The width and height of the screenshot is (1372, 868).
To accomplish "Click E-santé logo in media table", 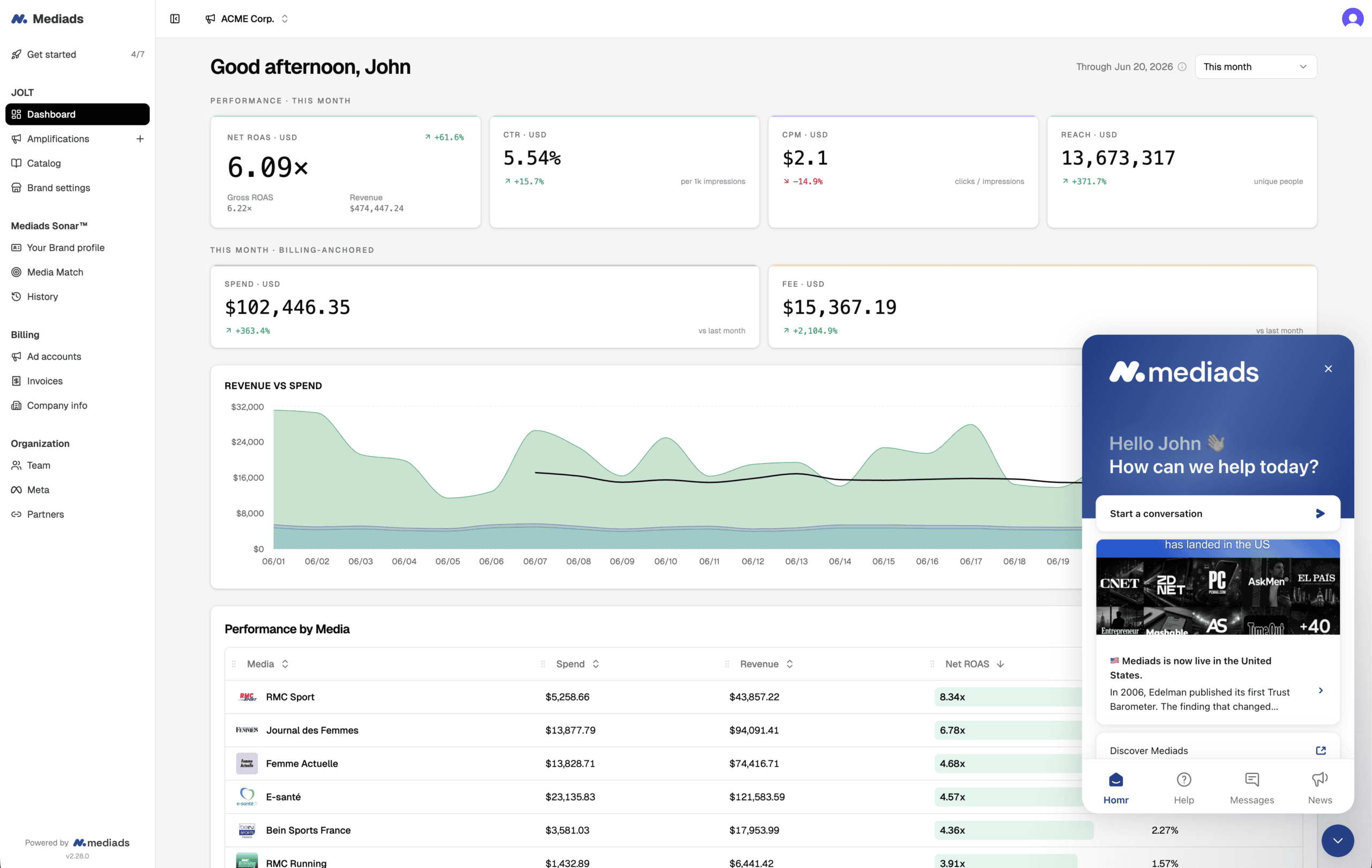I will [247, 796].
